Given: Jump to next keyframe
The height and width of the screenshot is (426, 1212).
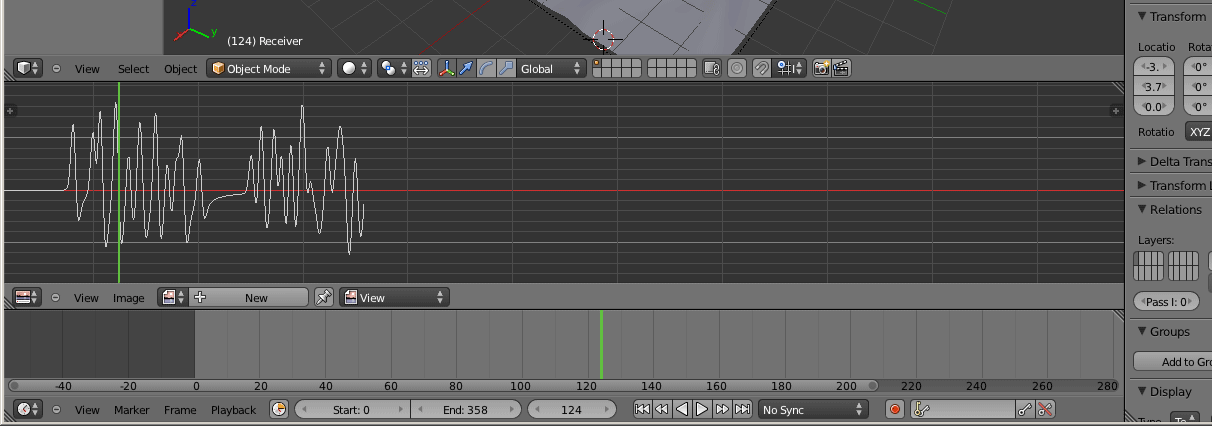Looking at the screenshot, I should [722, 409].
